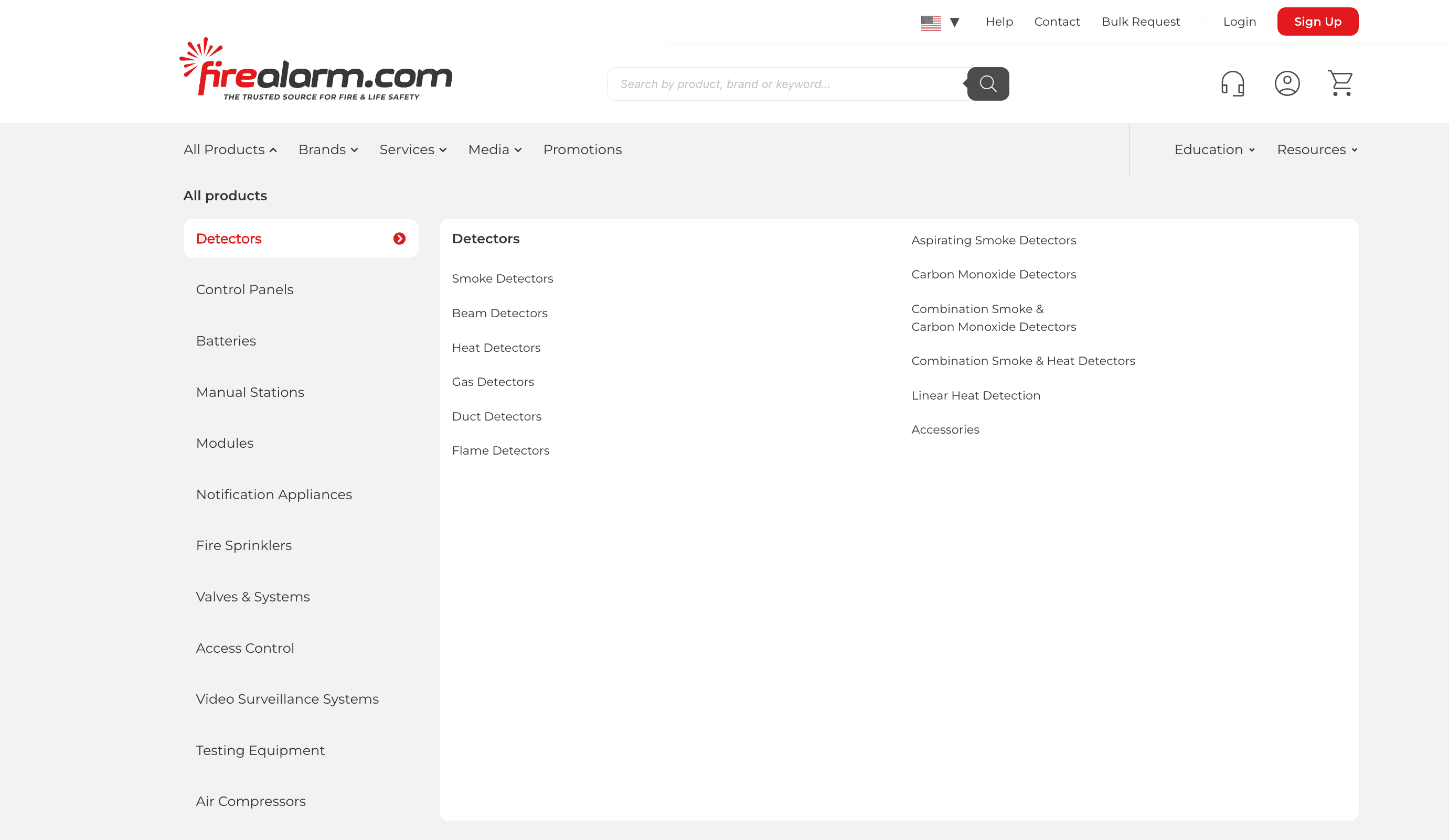The height and width of the screenshot is (840, 1449).
Task: Open the Resources dropdown menu
Action: [1317, 149]
